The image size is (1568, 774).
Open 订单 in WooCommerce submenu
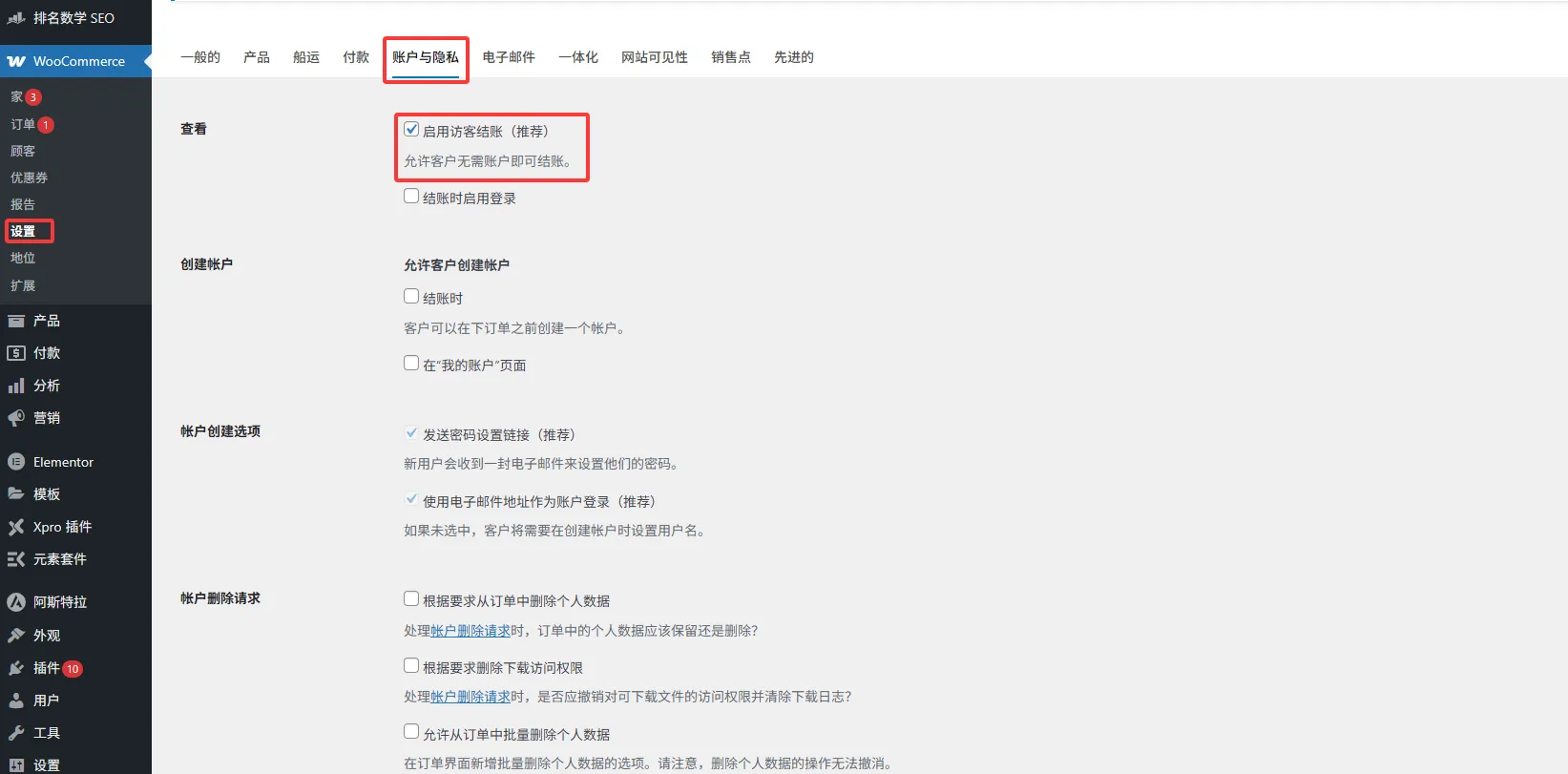pyautogui.click(x=23, y=124)
